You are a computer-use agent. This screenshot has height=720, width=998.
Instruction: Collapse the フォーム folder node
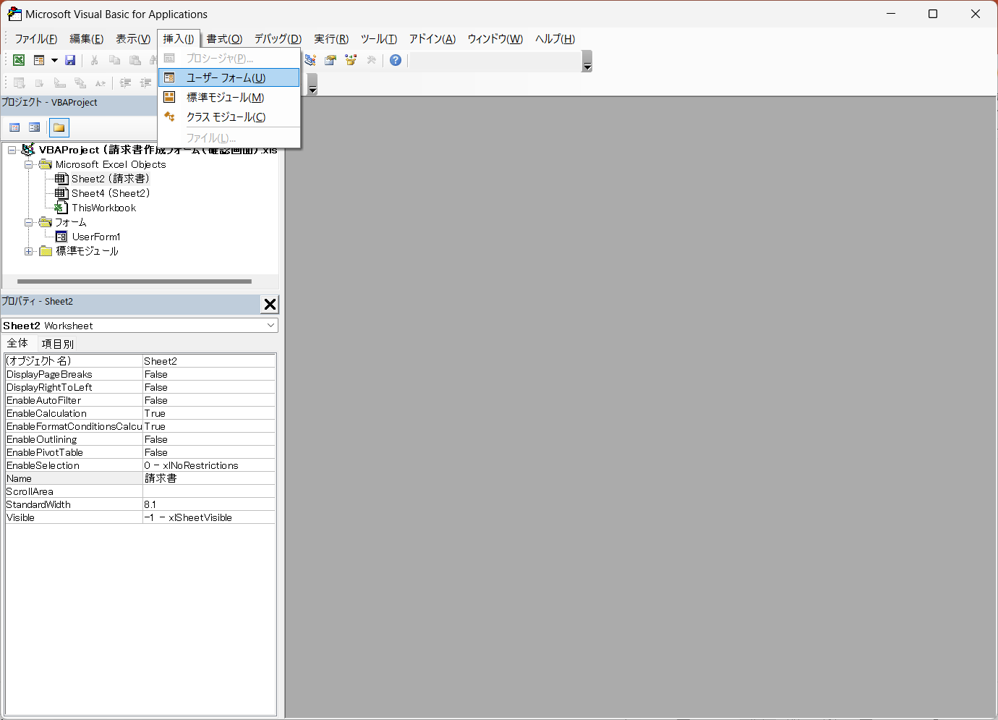pyautogui.click(x=29, y=222)
